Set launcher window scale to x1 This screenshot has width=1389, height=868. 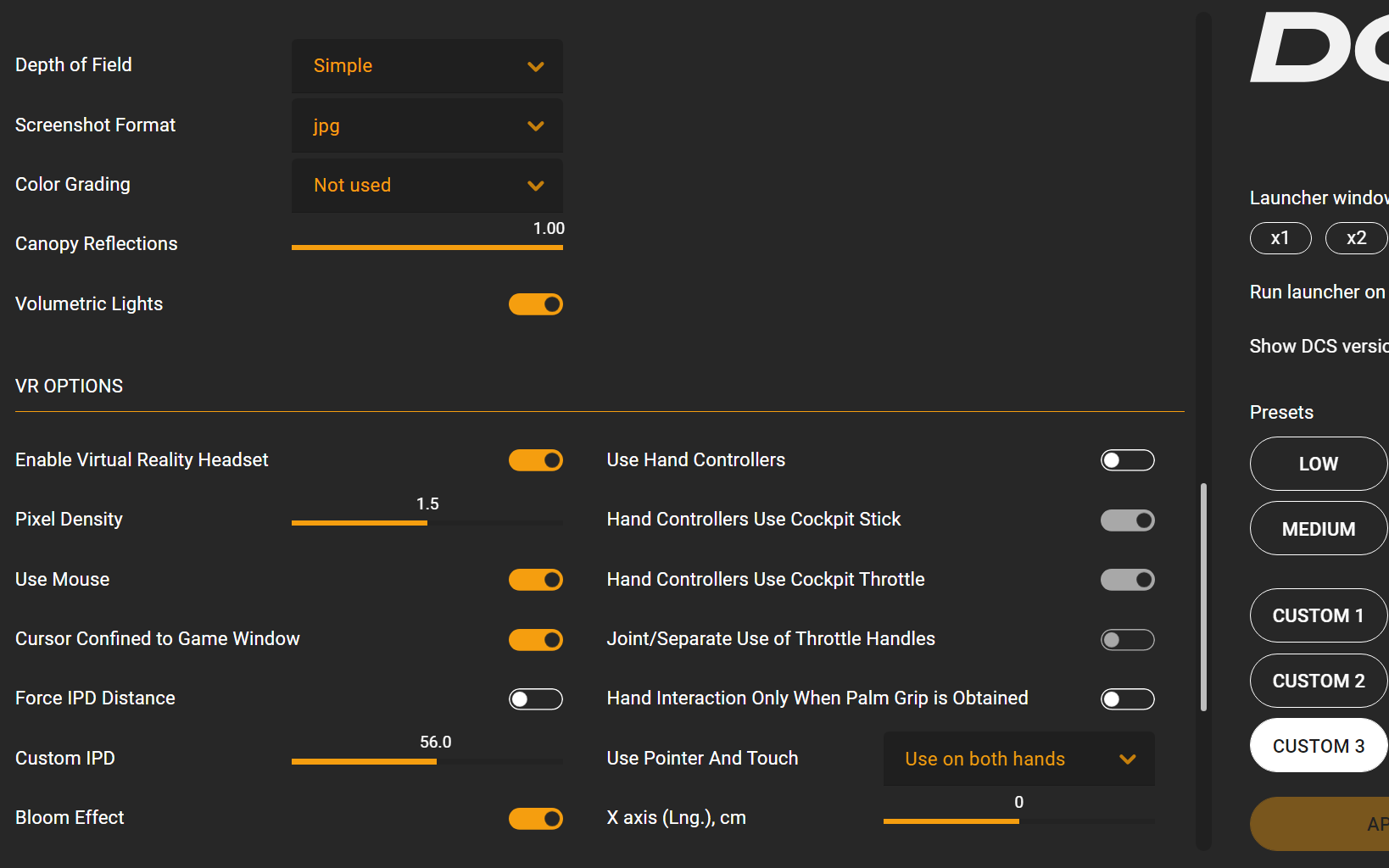click(1280, 238)
